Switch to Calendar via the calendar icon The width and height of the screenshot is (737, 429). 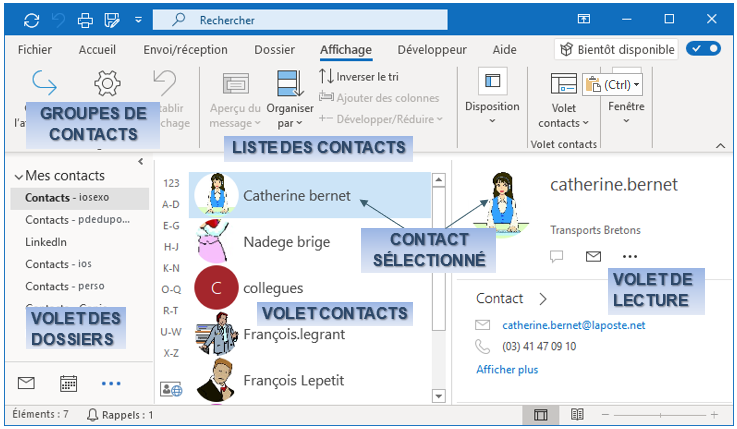coord(69,383)
